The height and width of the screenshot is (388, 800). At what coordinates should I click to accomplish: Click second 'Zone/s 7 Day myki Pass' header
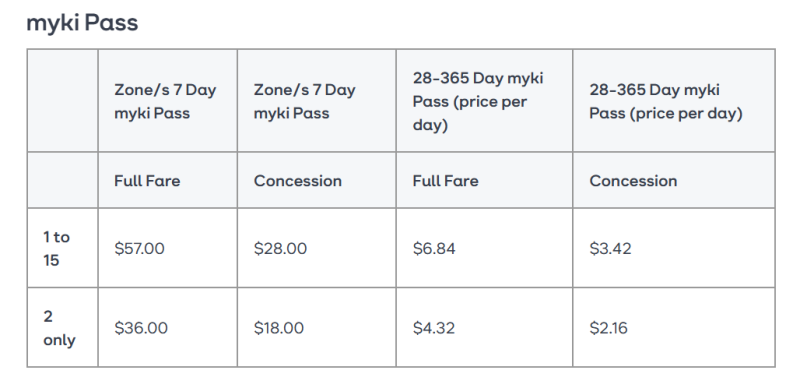304,101
